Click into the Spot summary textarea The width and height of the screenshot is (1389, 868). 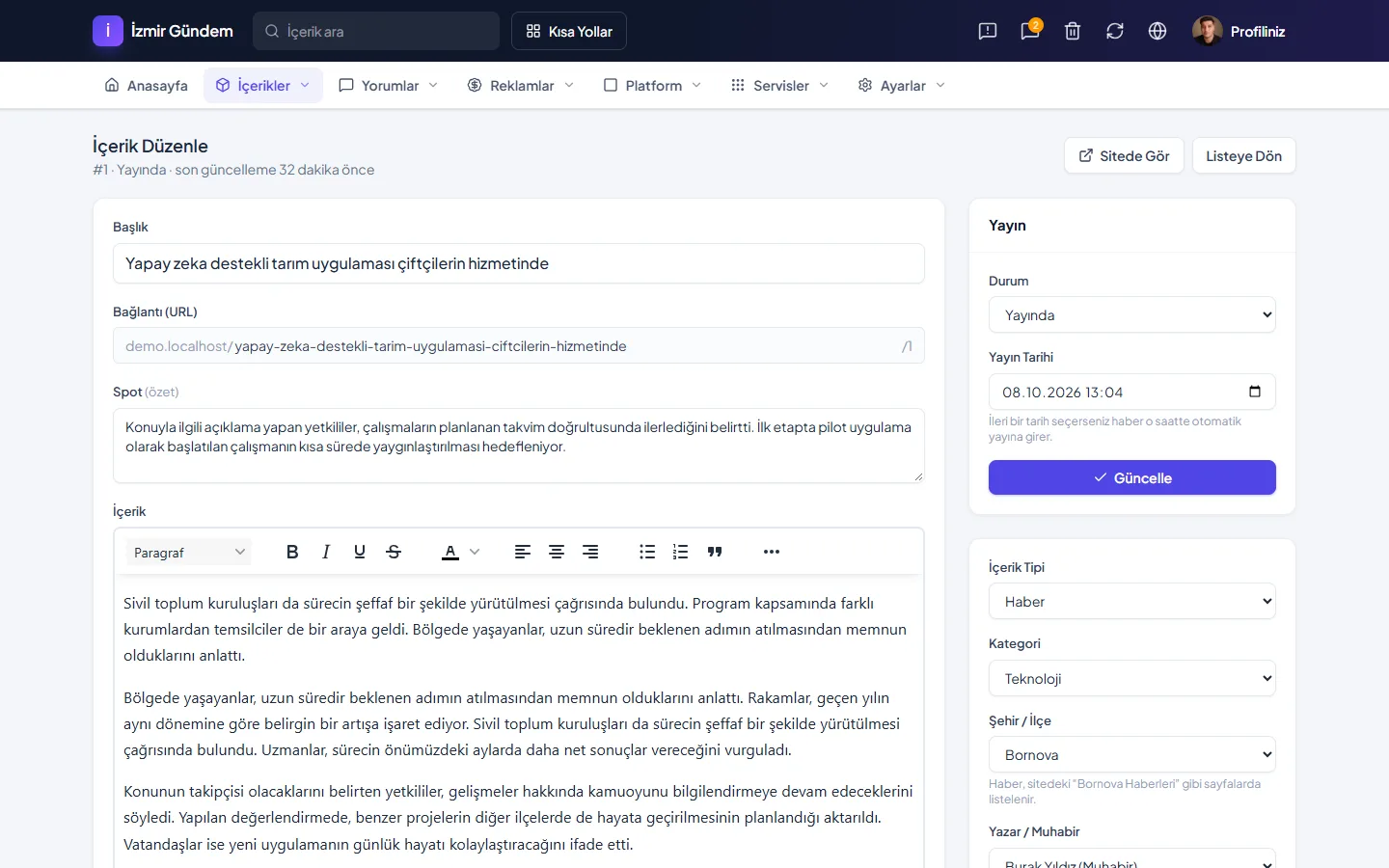pyautogui.click(x=519, y=446)
